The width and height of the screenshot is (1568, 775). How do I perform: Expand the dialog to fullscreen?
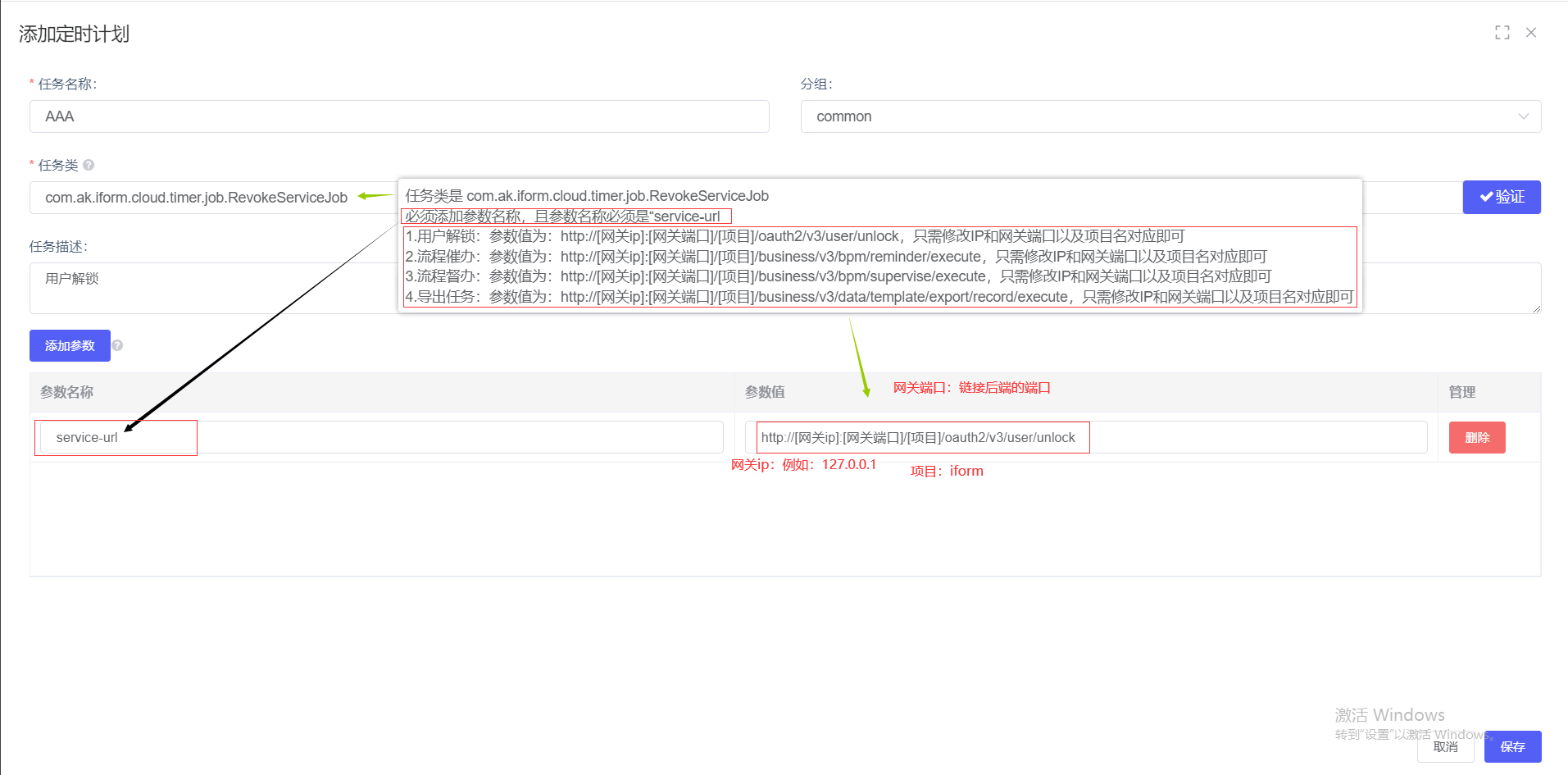coord(1502,33)
